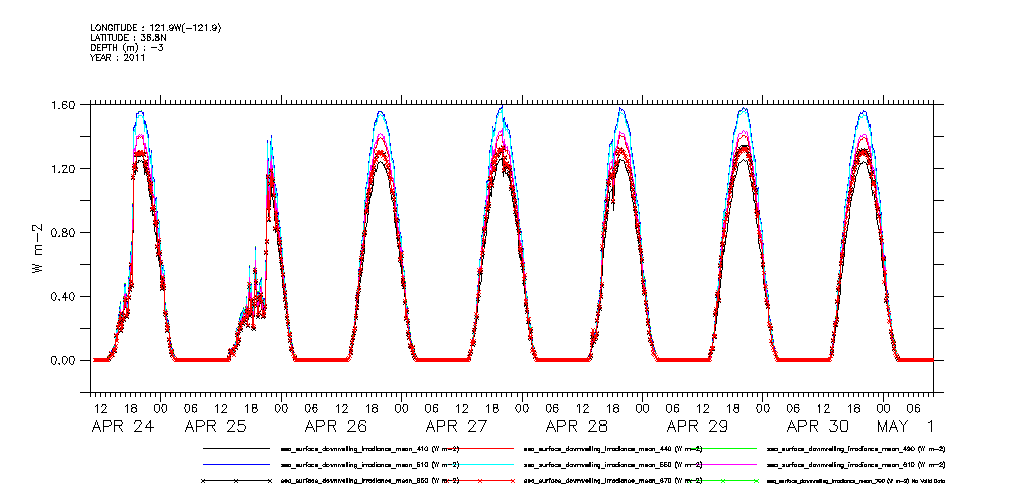Click legend label beside black x-marked line
Image resolution: width=1009 pixels, height=504 pixels.
click(x=370, y=481)
